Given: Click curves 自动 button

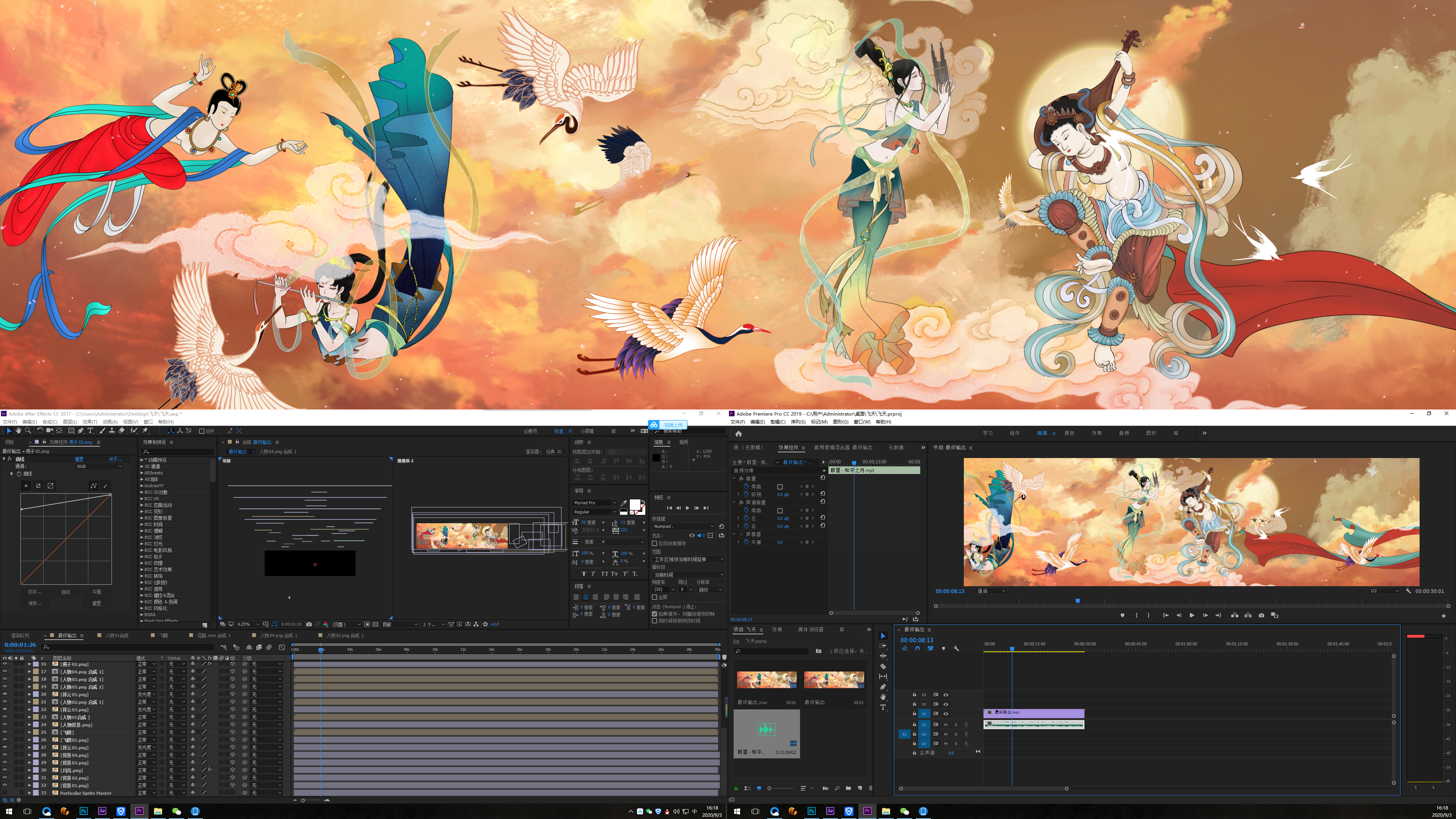Looking at the screenshot, I should point(66,592).
